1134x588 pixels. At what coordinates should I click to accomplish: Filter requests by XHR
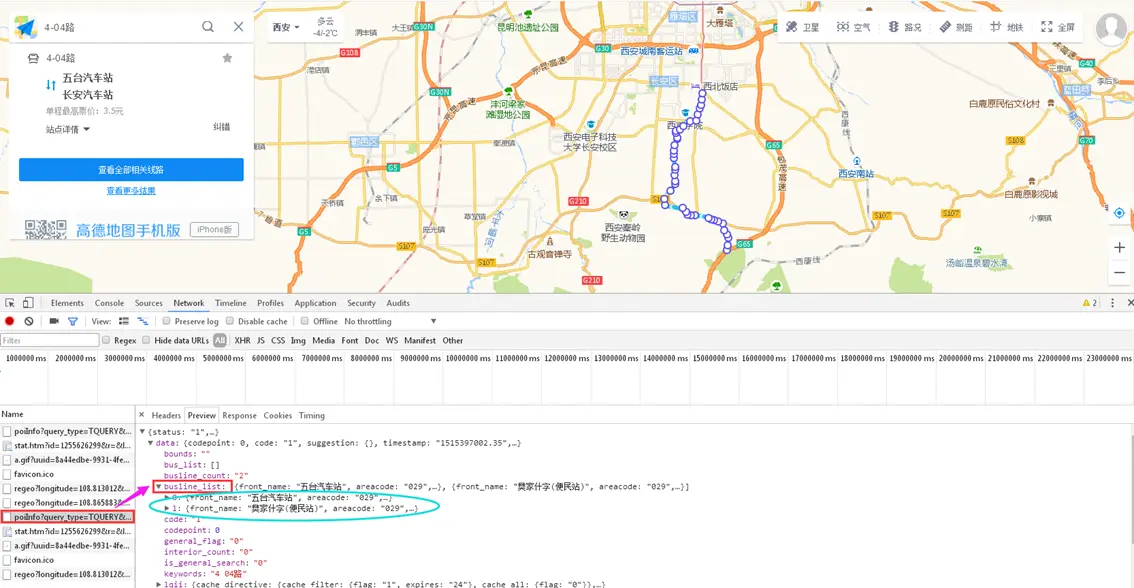(x=242, y=340)
